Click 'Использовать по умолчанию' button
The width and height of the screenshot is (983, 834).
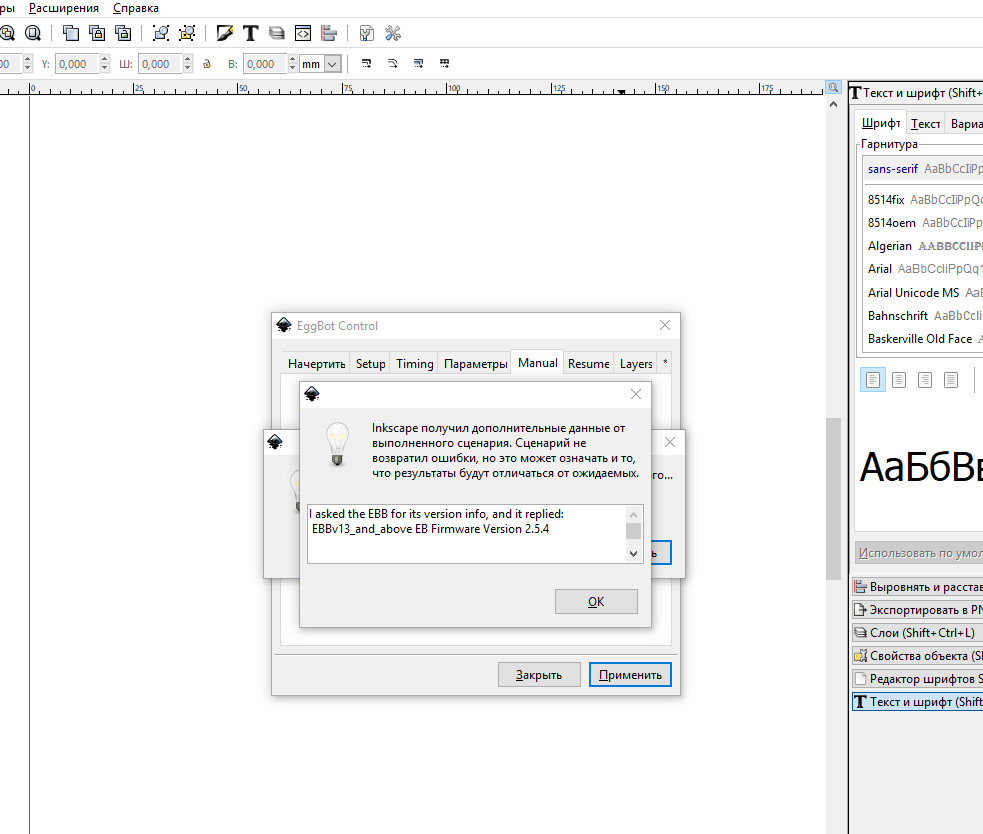coord(920,553)
